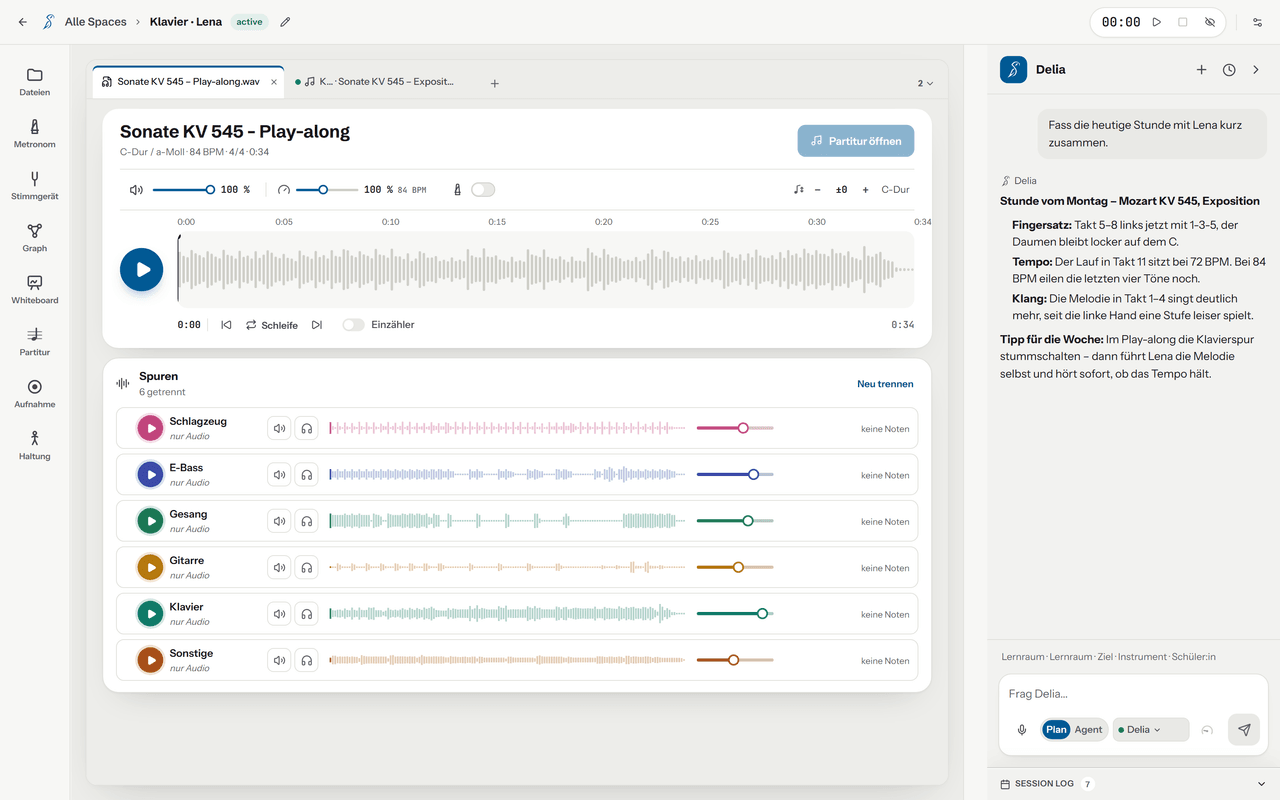Adjust the Schlagzeug track volume slider

coord(735,428)
